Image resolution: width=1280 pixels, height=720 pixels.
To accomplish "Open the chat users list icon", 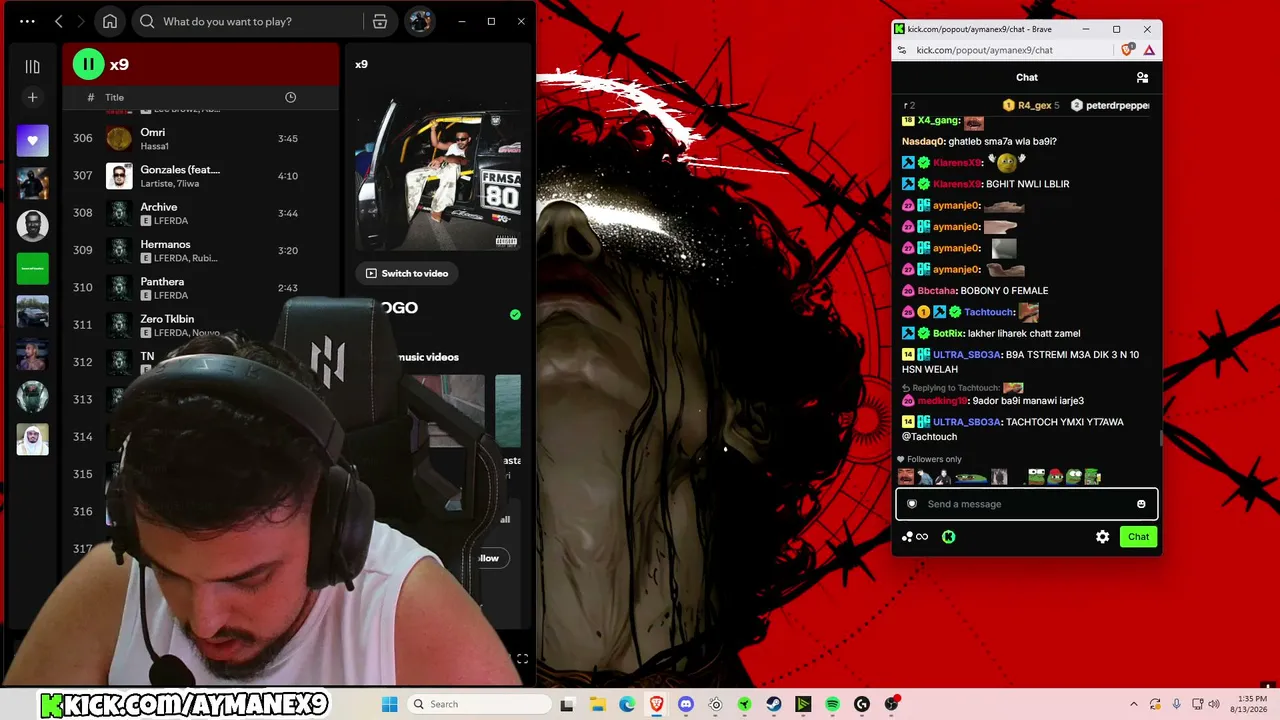I will click(1142, 77).
